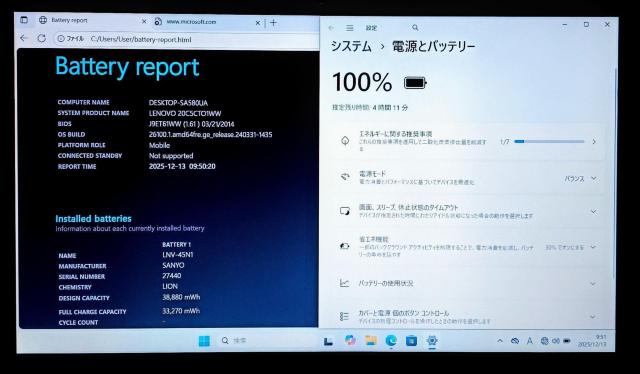Image resolution: width=640 pixels, height=374 pixels.
Task: Open search in the Settings window
Action: tap(415, 27)
